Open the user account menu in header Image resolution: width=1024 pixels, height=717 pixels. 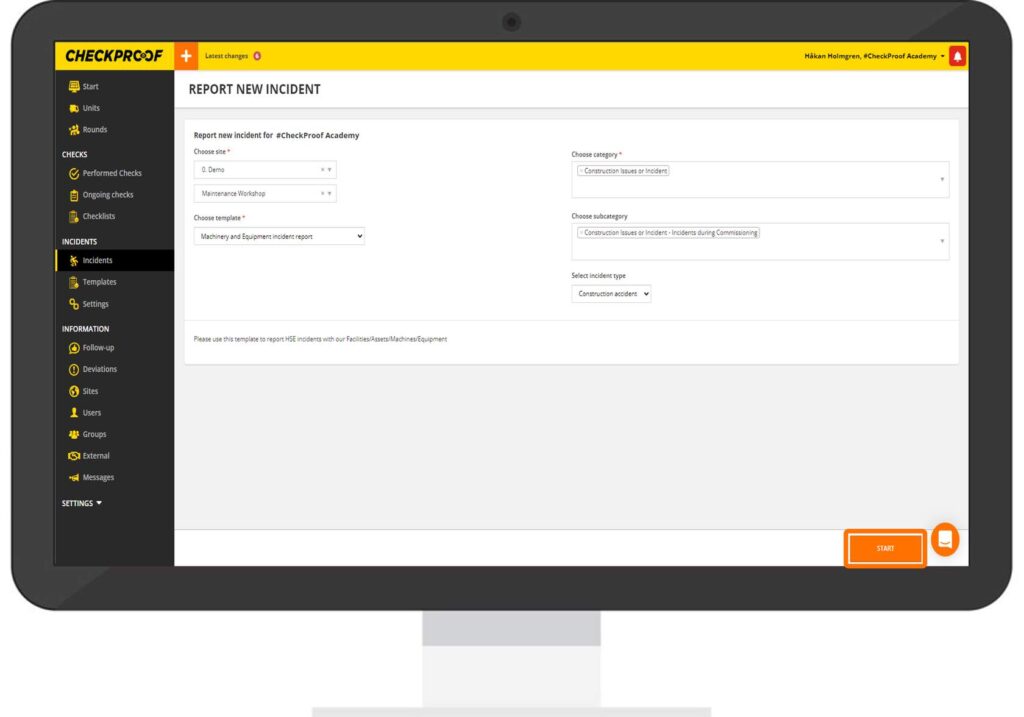point(873,56)
